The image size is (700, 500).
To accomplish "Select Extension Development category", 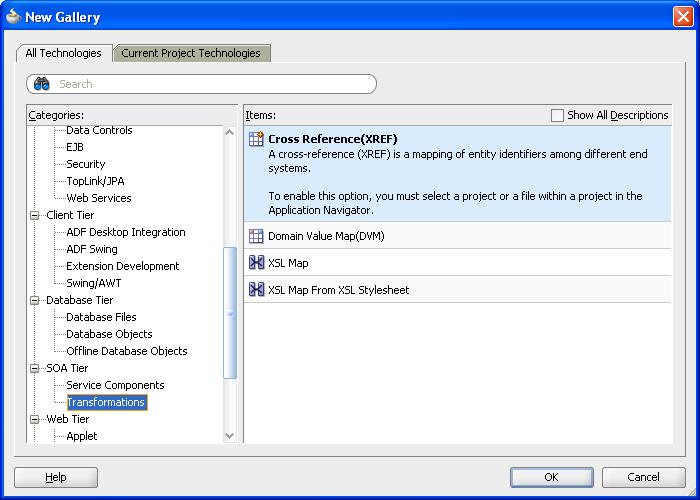I will (x=122, y=266).
